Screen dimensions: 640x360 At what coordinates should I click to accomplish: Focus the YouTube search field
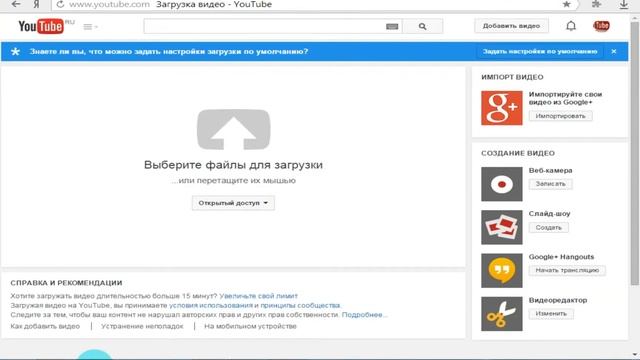coord(264,27)
